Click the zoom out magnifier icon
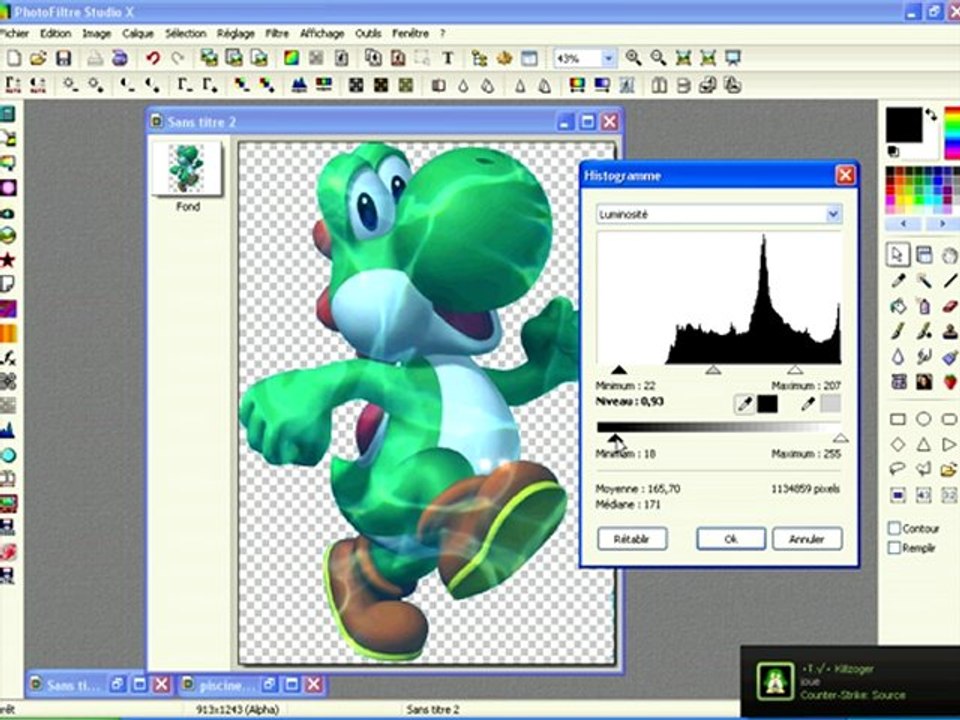 [658, 58]
